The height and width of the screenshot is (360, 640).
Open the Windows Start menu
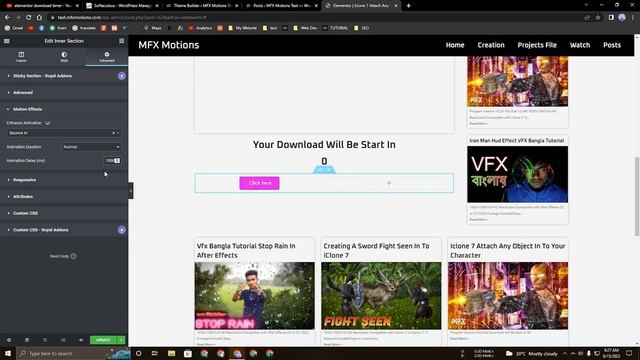pos(8,353)
